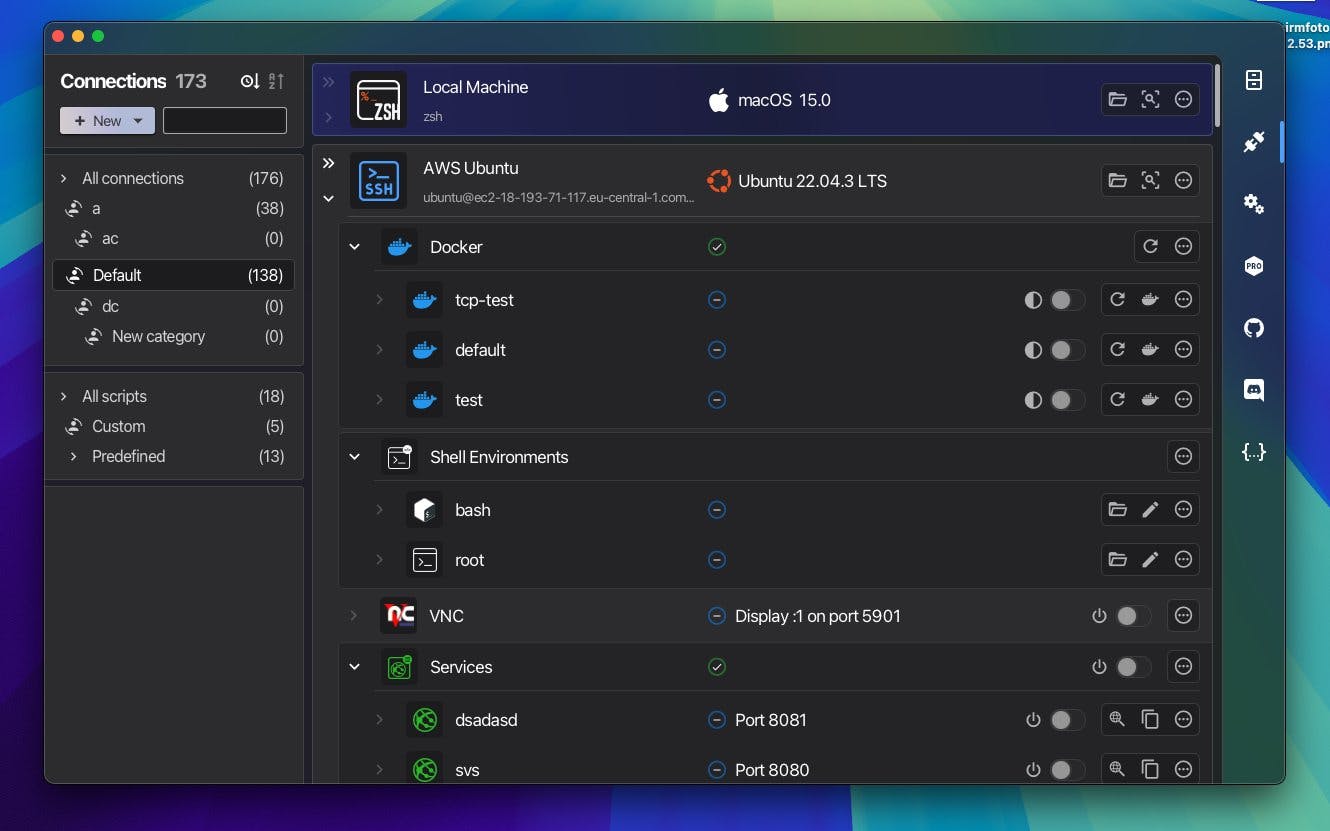Open the Discord icon in right sidebar

[1253, 390]
